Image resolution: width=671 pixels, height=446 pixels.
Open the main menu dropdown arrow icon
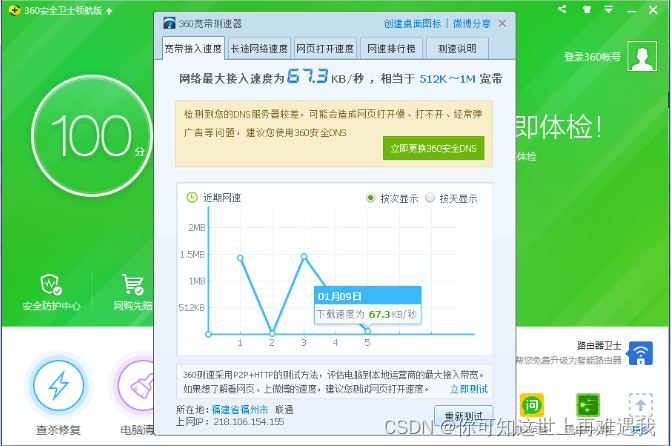pyautogui.click(x=609, y=9)
